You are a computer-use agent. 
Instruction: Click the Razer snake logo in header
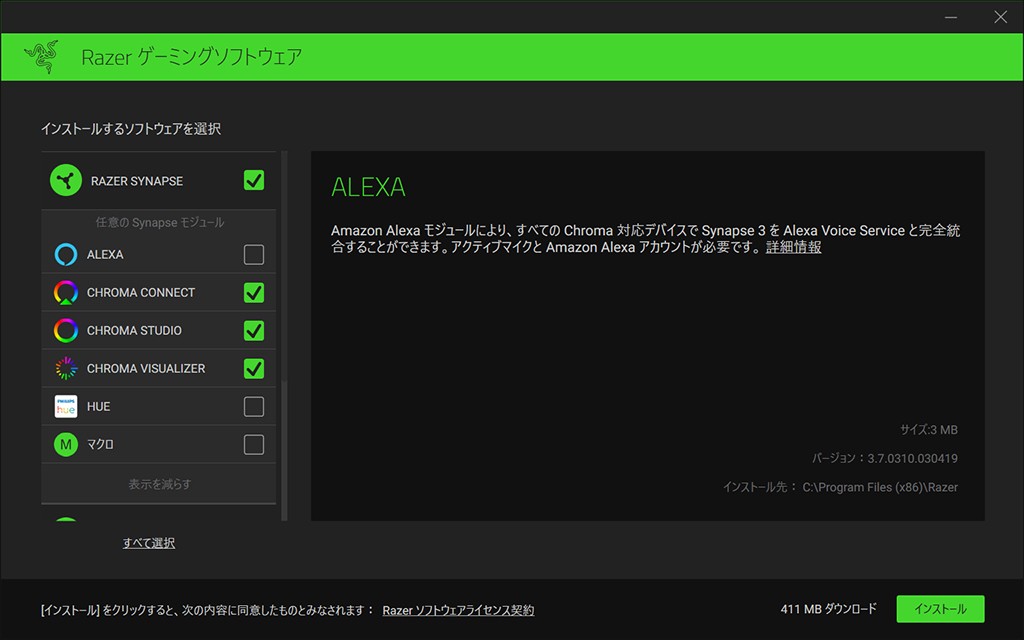41,57
